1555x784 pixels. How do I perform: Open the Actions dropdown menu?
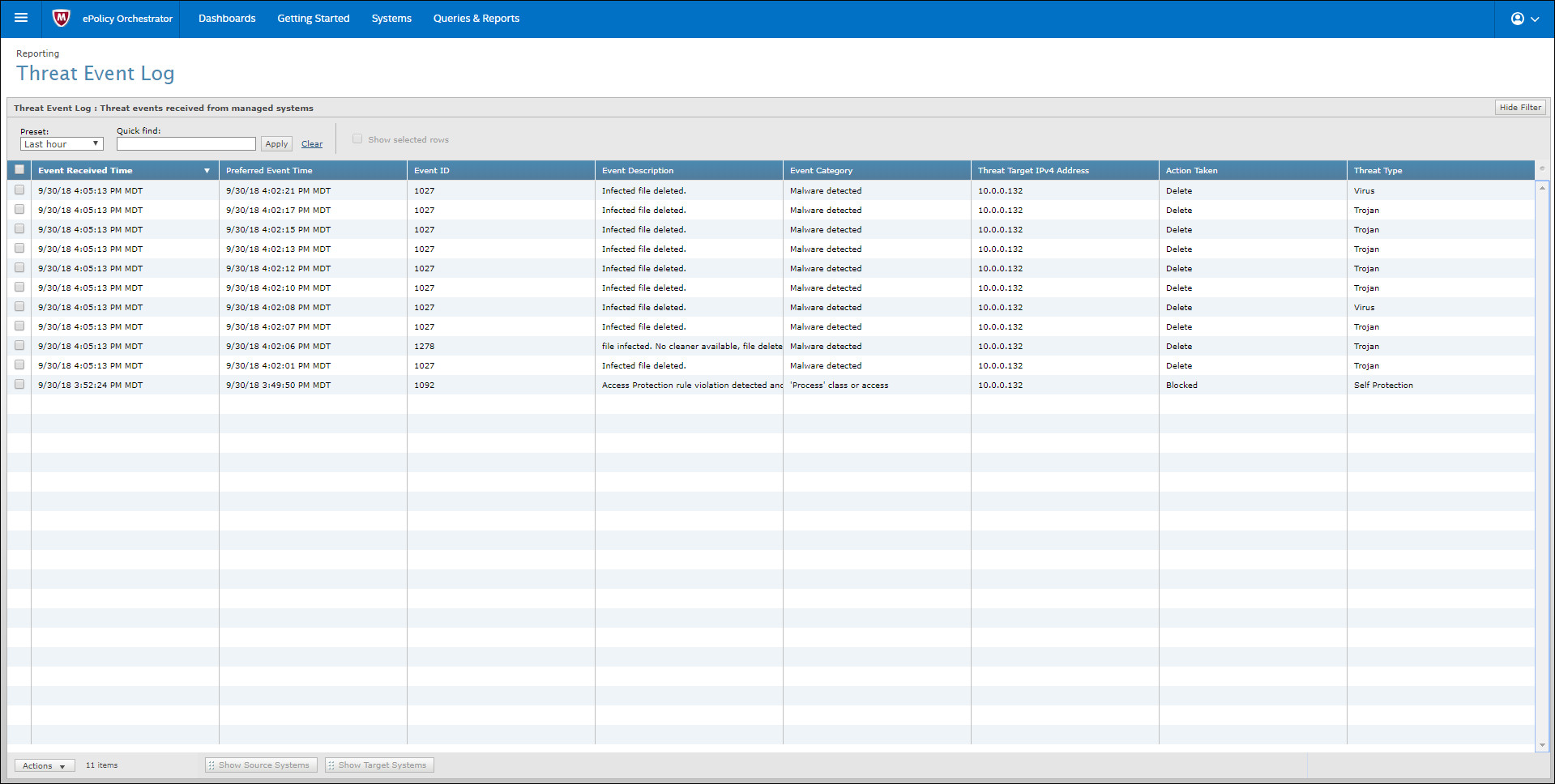45,765
